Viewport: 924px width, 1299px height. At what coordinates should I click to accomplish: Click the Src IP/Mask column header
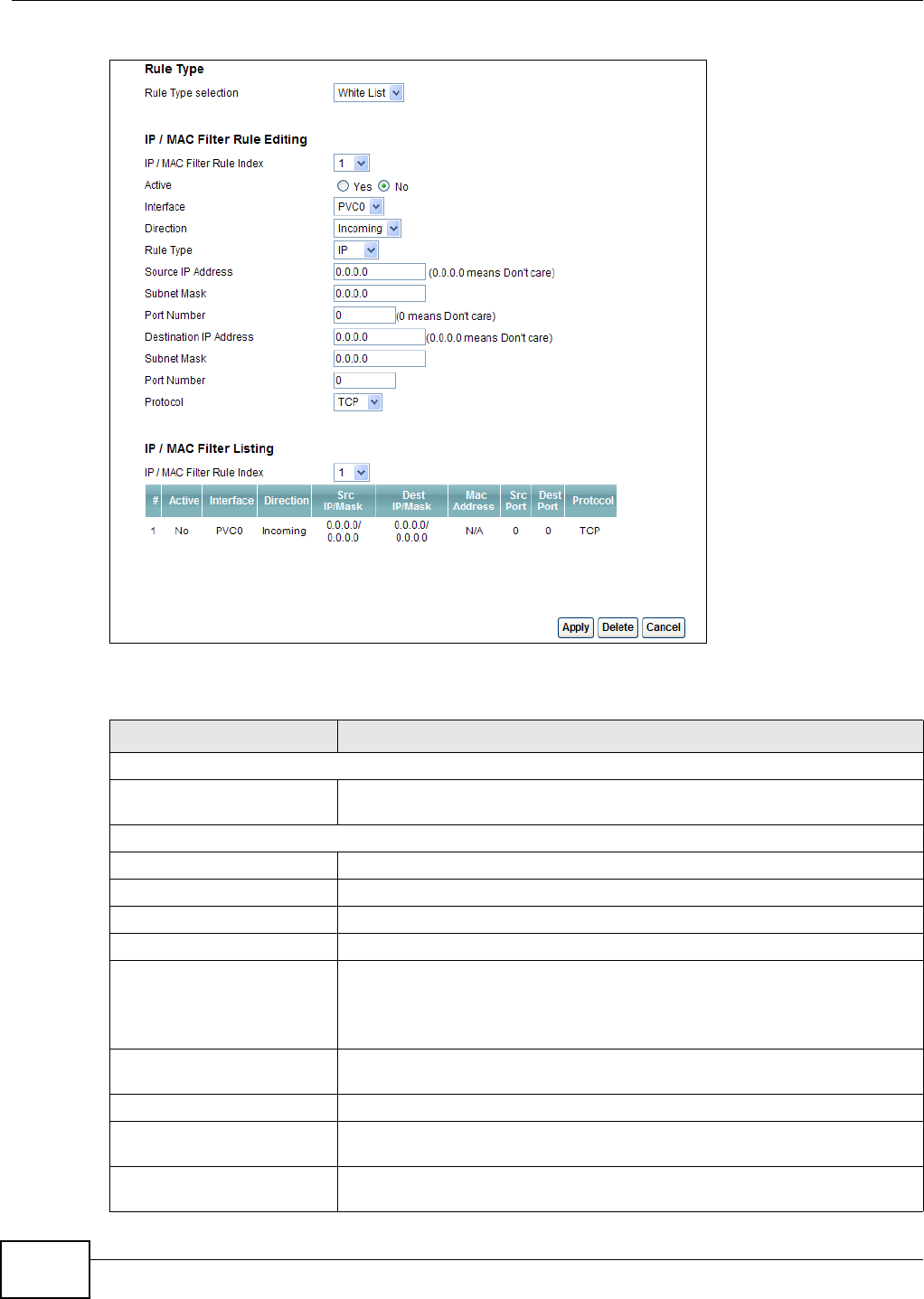(x=344, y=501)
